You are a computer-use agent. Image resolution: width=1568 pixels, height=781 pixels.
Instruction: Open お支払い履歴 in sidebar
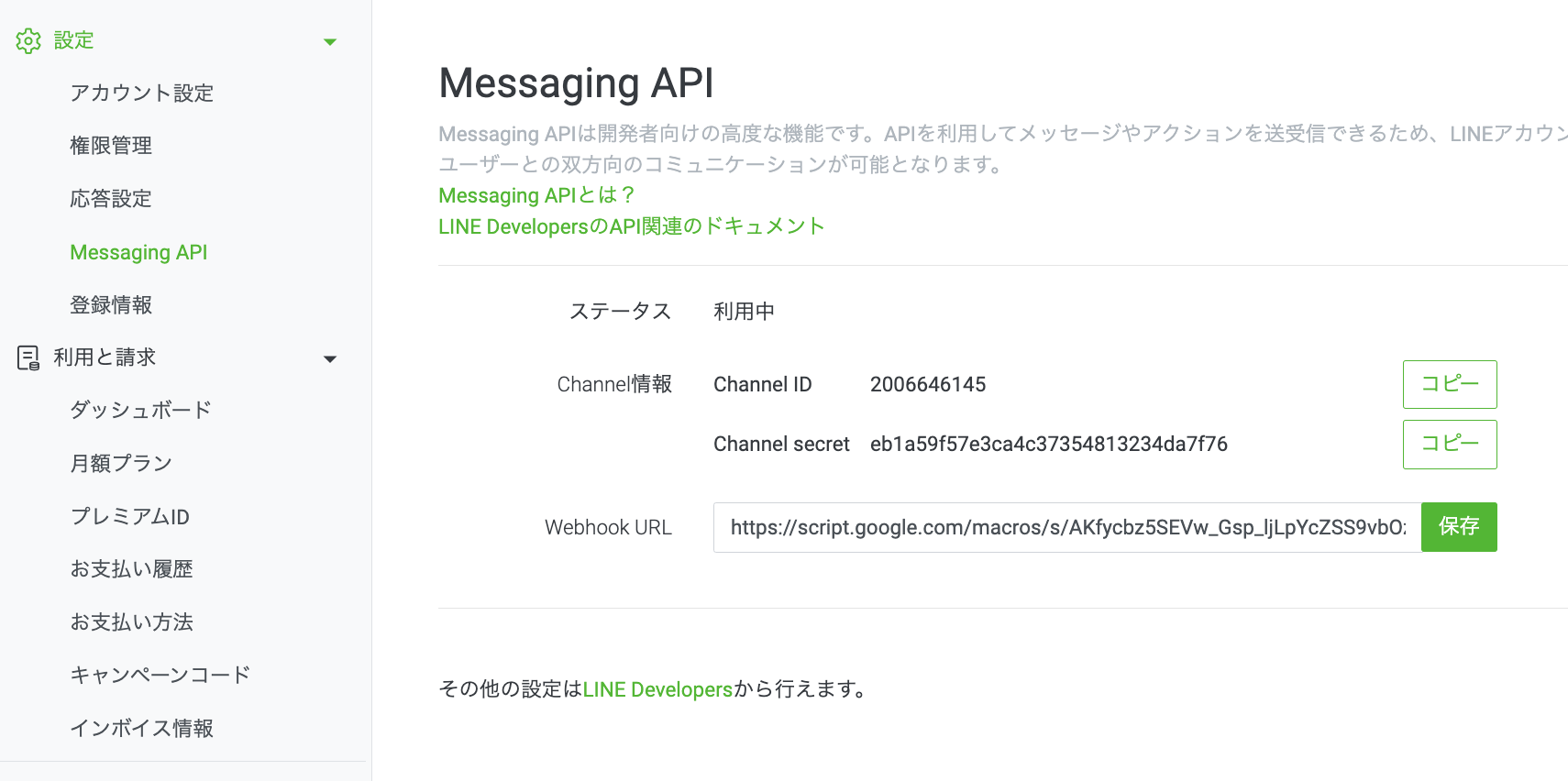coord(132,569)
